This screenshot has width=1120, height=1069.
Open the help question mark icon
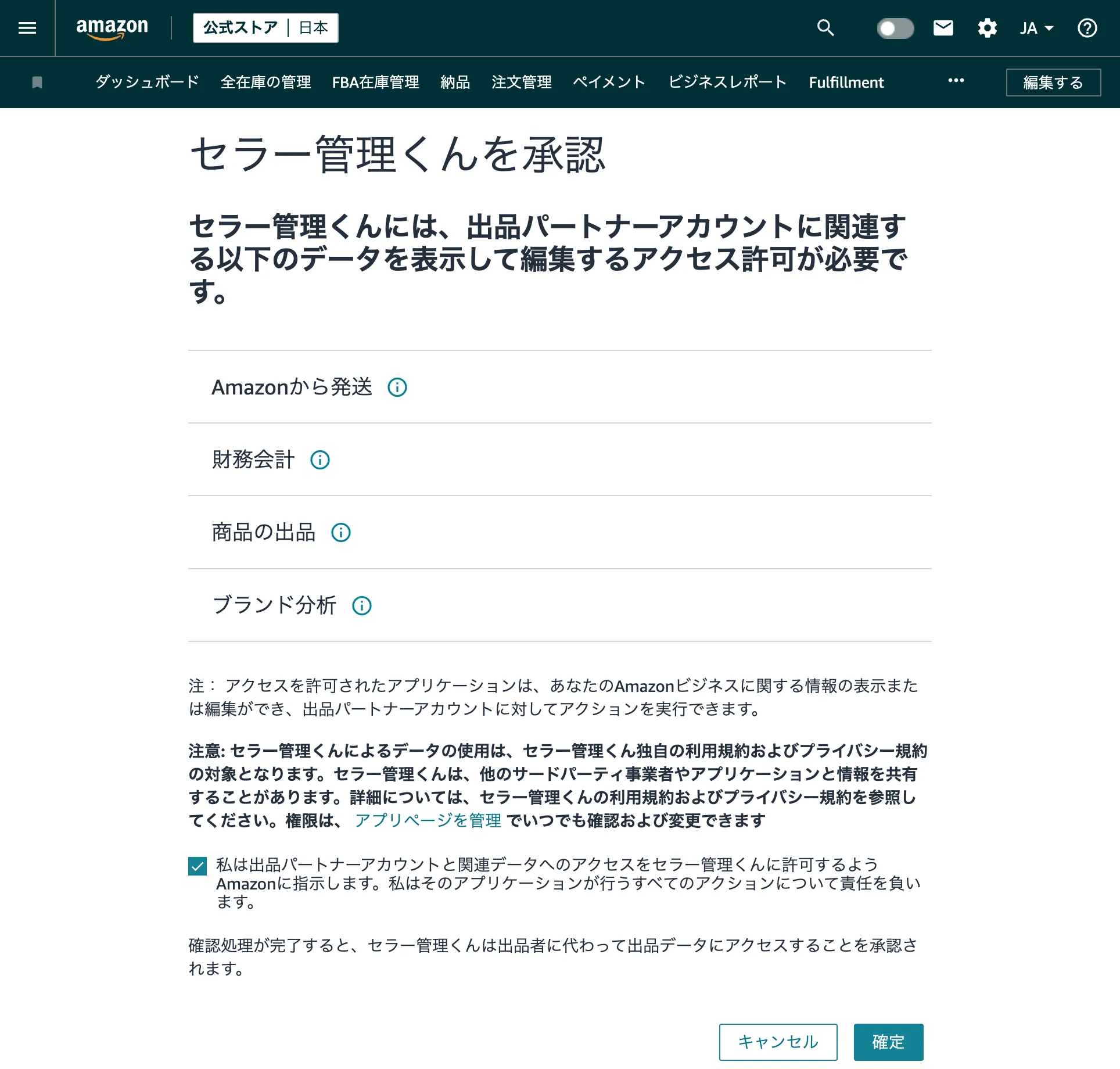[x=1087, y=28]
